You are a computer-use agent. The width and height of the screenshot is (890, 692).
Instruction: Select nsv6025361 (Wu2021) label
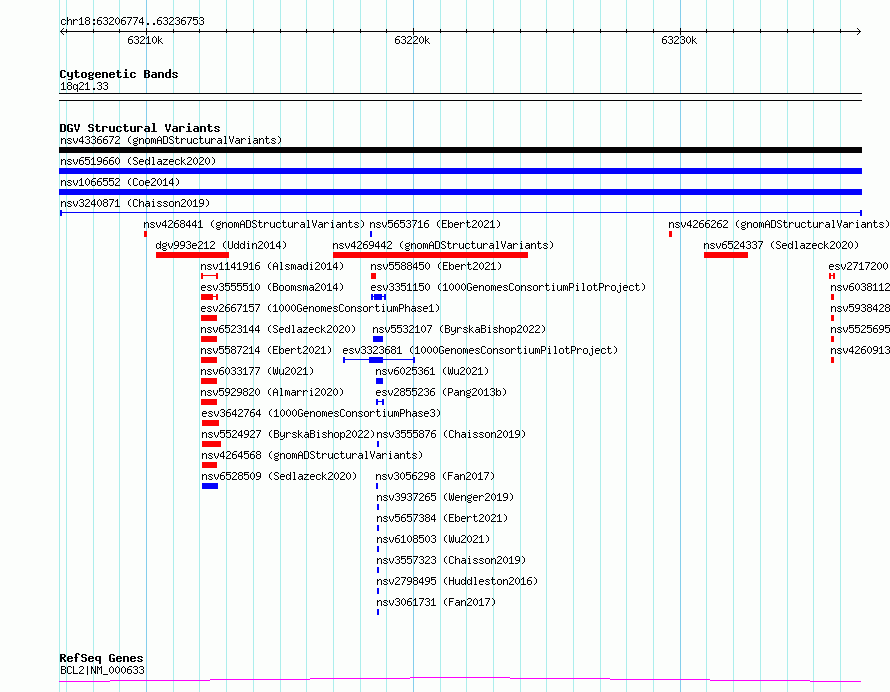point(432,371)
